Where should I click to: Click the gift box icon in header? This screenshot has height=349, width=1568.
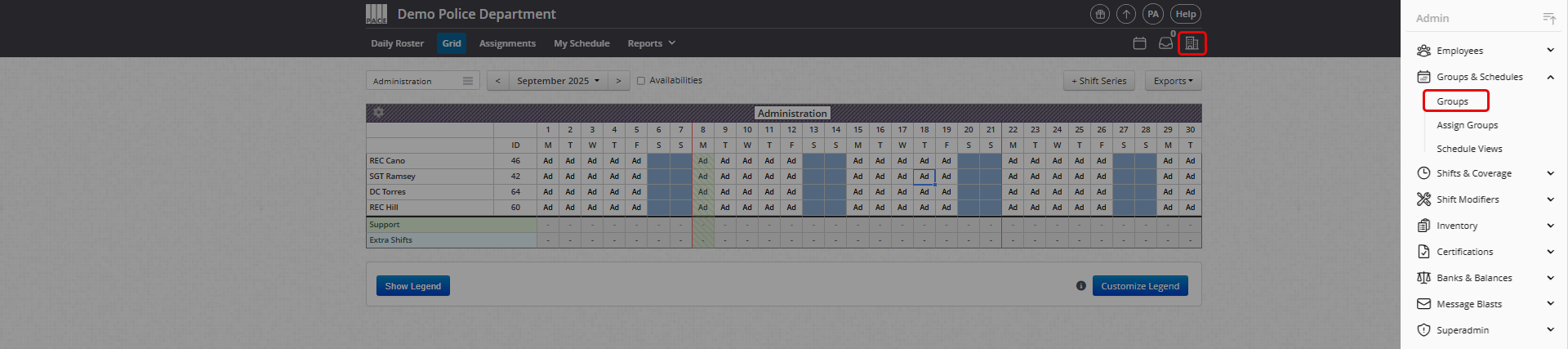click(1100, 14)
